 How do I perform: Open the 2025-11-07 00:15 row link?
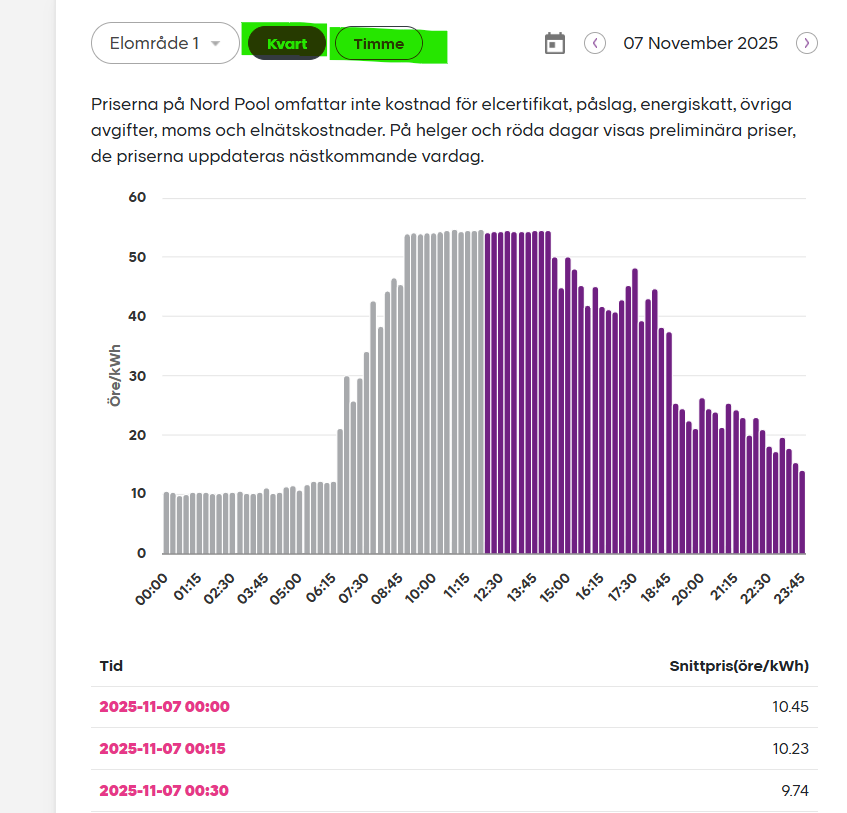pyautogui.click(x=164, y=748)
